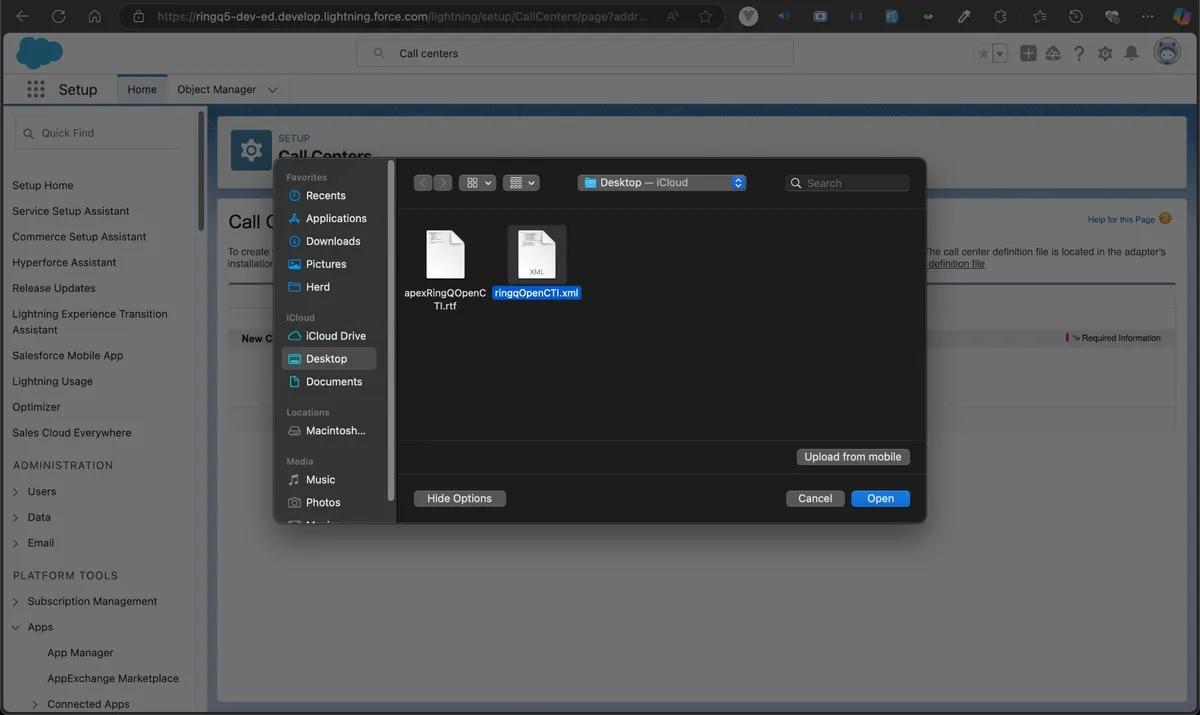This screenshot has height=715, width=1200.
Task: Reload the page with the refresh icon
Action: click(x=59, y=16)
